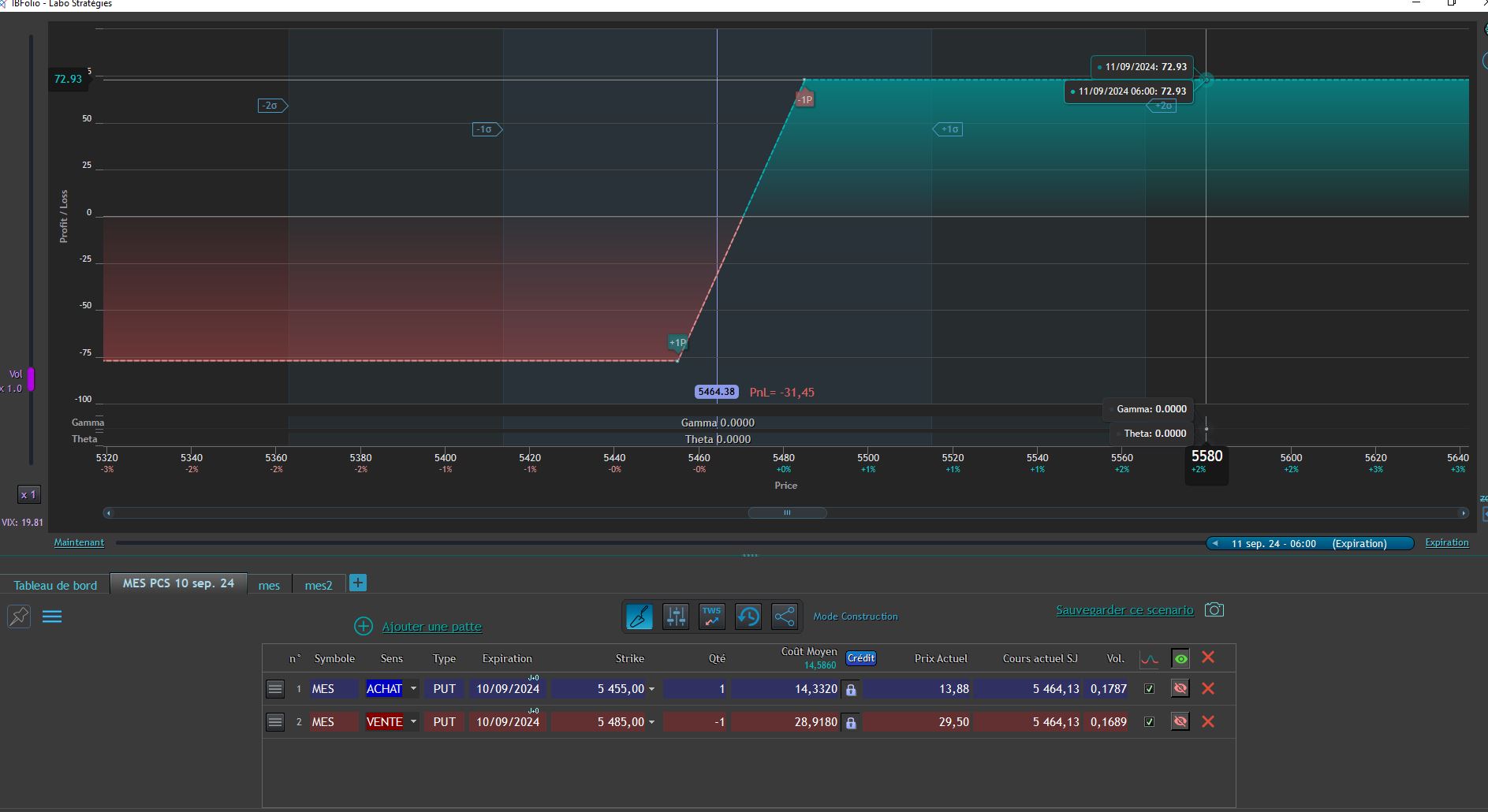This screenshot has width=1488, height=812.
Task: Click Sauvegarder ce scenario link
Action: [x=1124, y=610]
